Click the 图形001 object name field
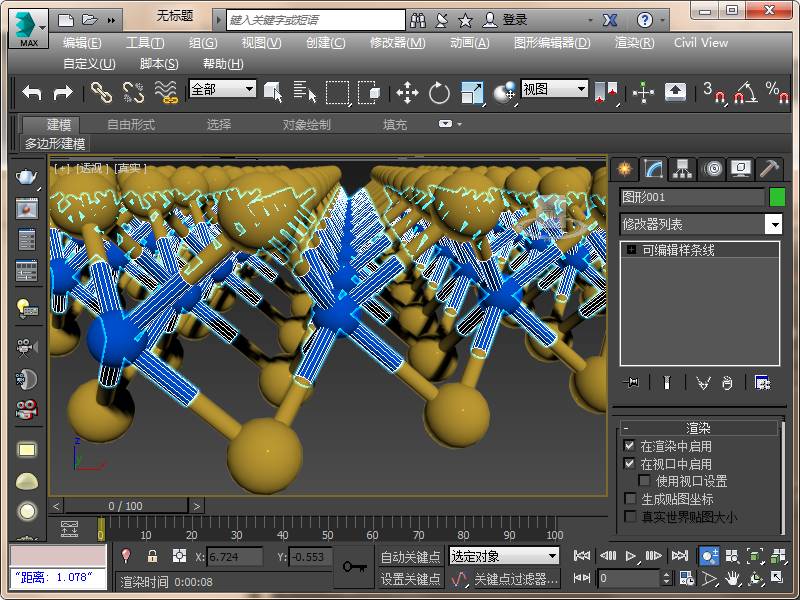Viewport: 800px width, 600px height. [691, 197]
